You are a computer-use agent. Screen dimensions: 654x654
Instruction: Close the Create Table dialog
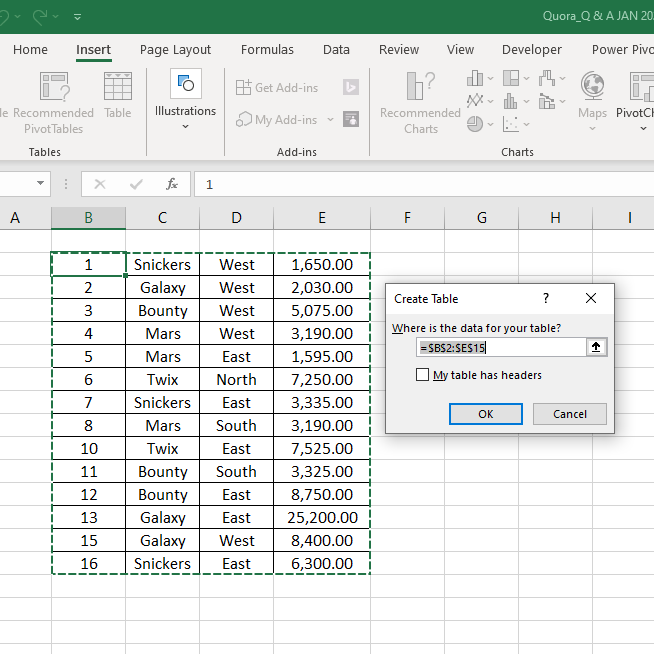pyautogui.click(x=591, y=298)
